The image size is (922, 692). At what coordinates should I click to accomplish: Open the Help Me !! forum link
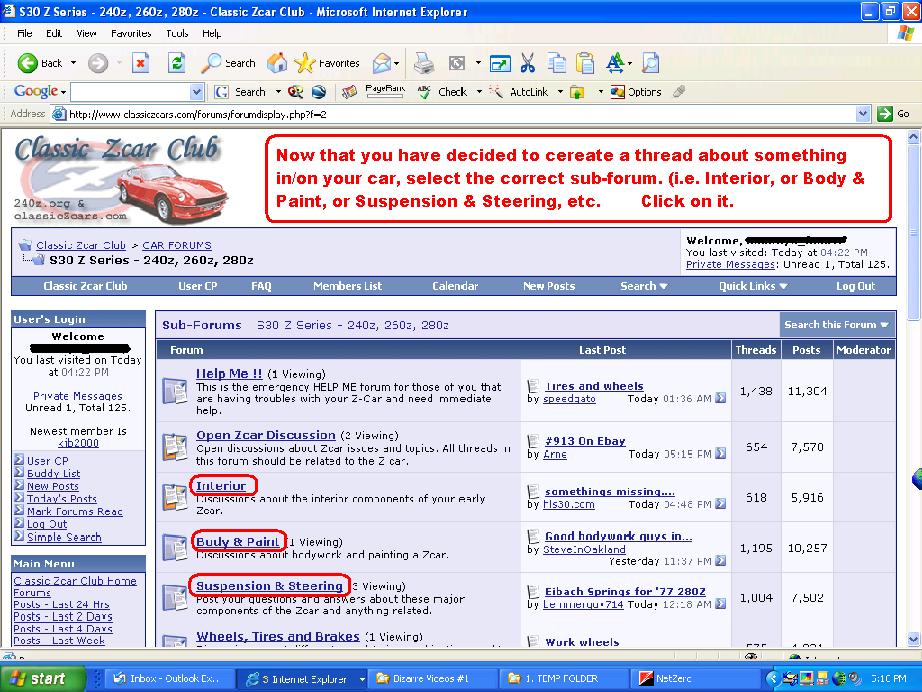point(229,374)
